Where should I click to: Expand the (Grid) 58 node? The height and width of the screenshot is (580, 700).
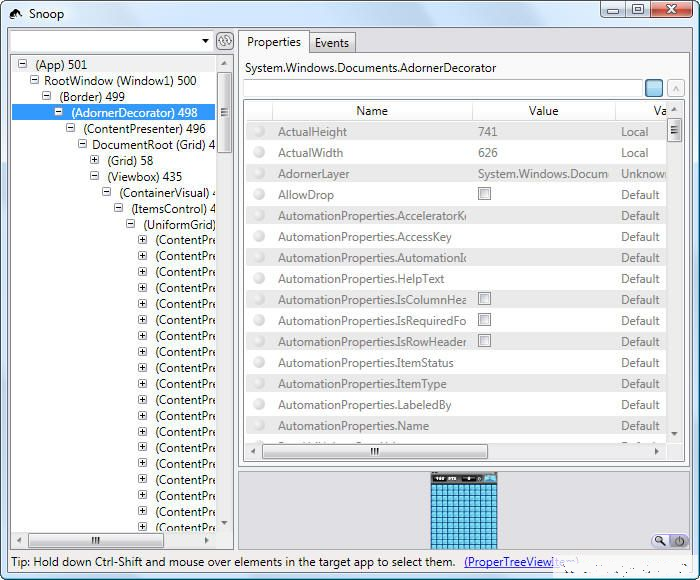(x=95, y=160)
